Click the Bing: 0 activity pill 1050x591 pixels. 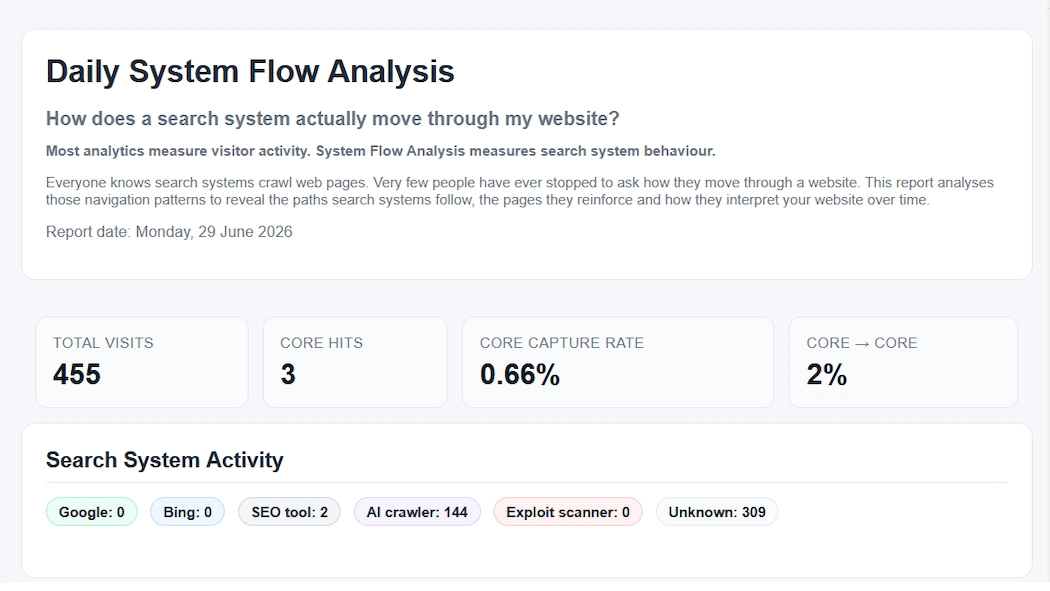pos(188,512)
